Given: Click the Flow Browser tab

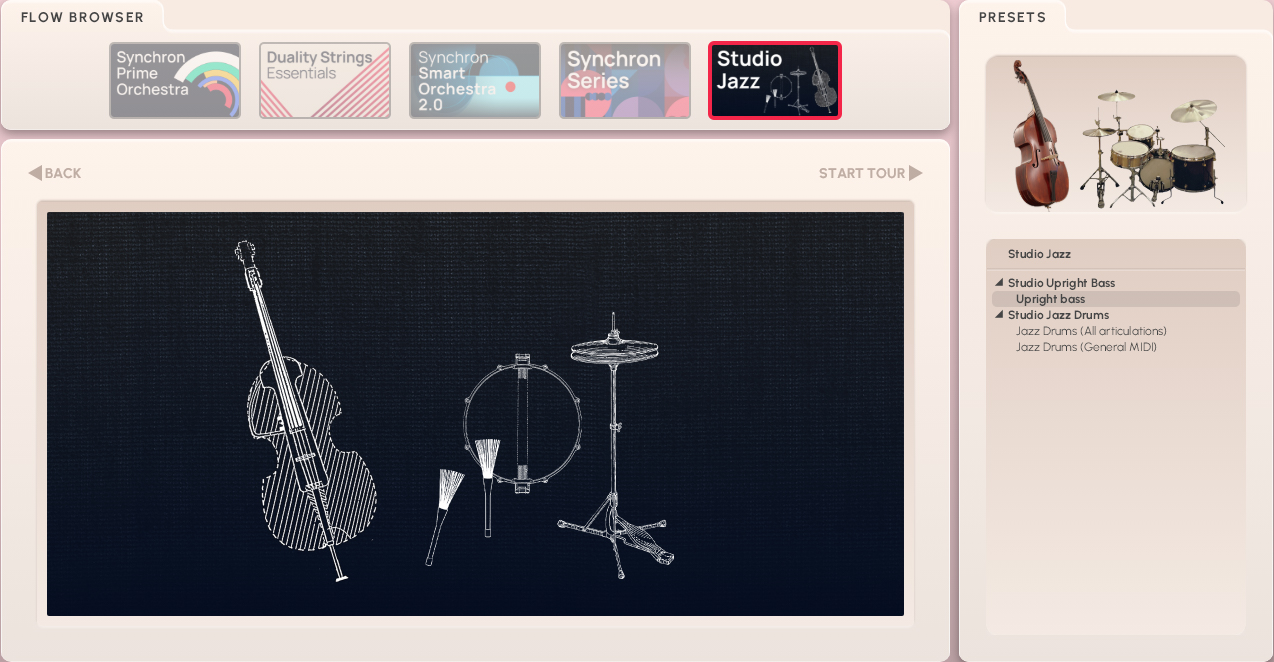Looking at the screenshot, I should (x=82, y=17).
